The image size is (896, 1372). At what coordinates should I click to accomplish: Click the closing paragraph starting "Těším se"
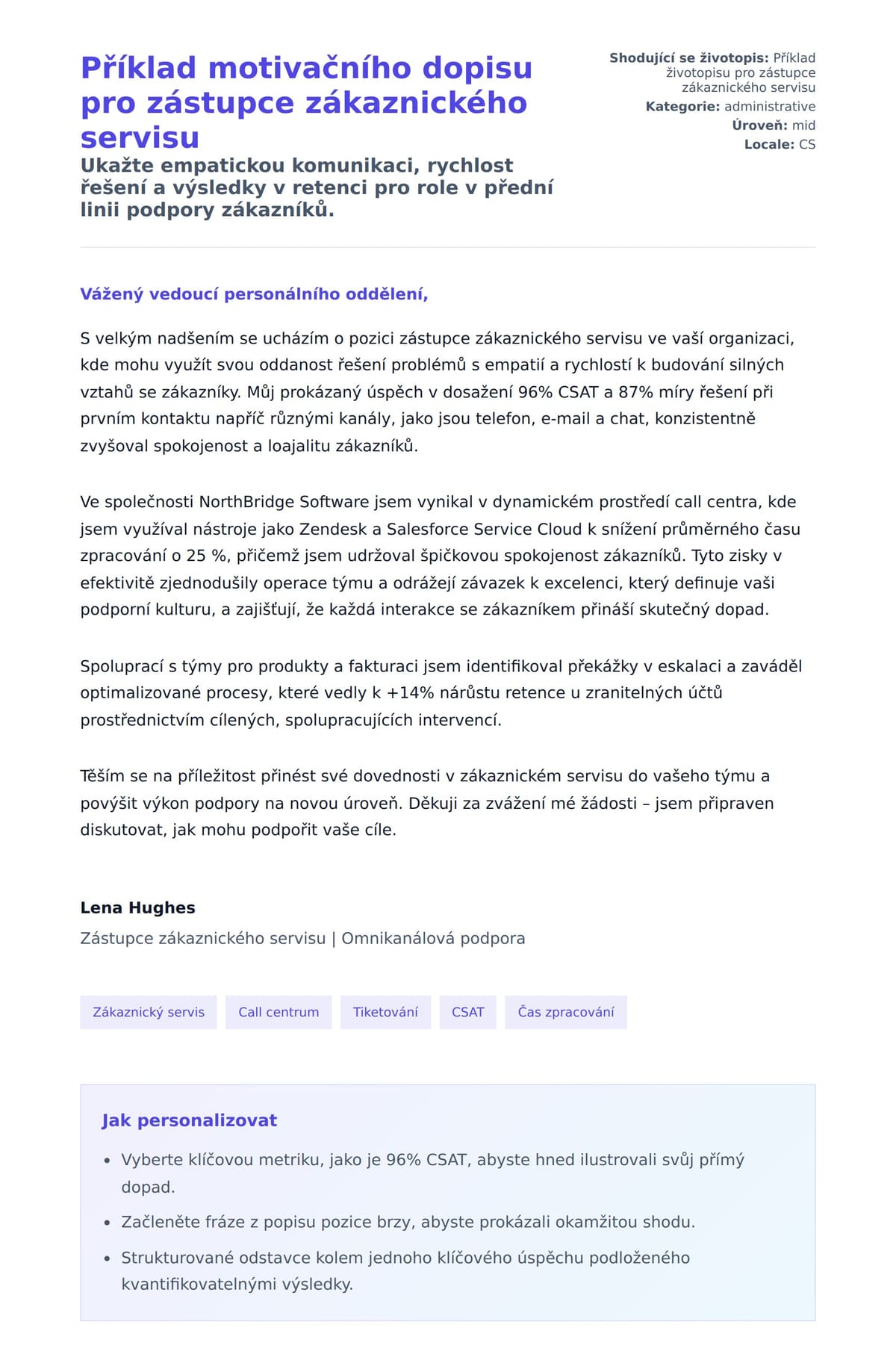click(x=426, y=803)
